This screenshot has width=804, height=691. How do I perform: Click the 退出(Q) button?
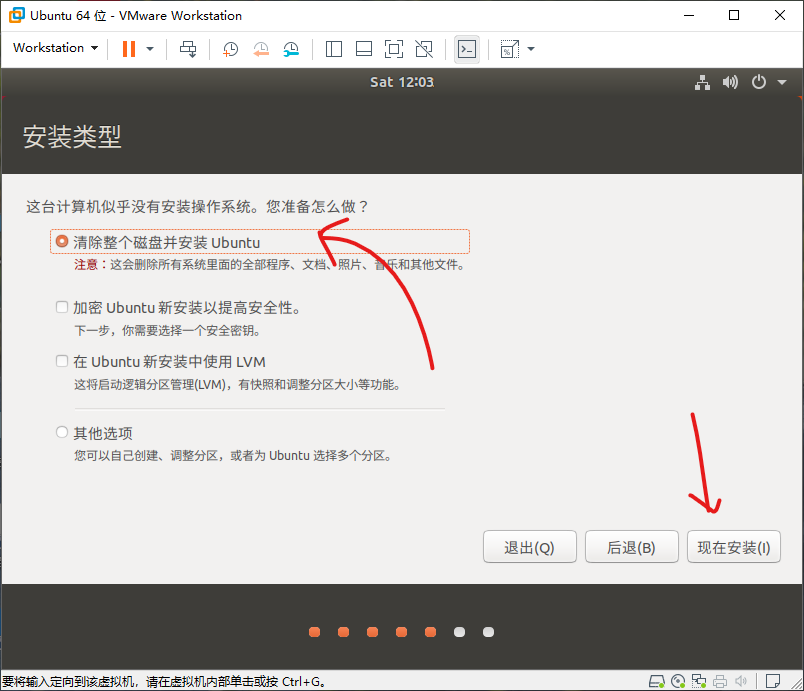(x=530, y=547)
